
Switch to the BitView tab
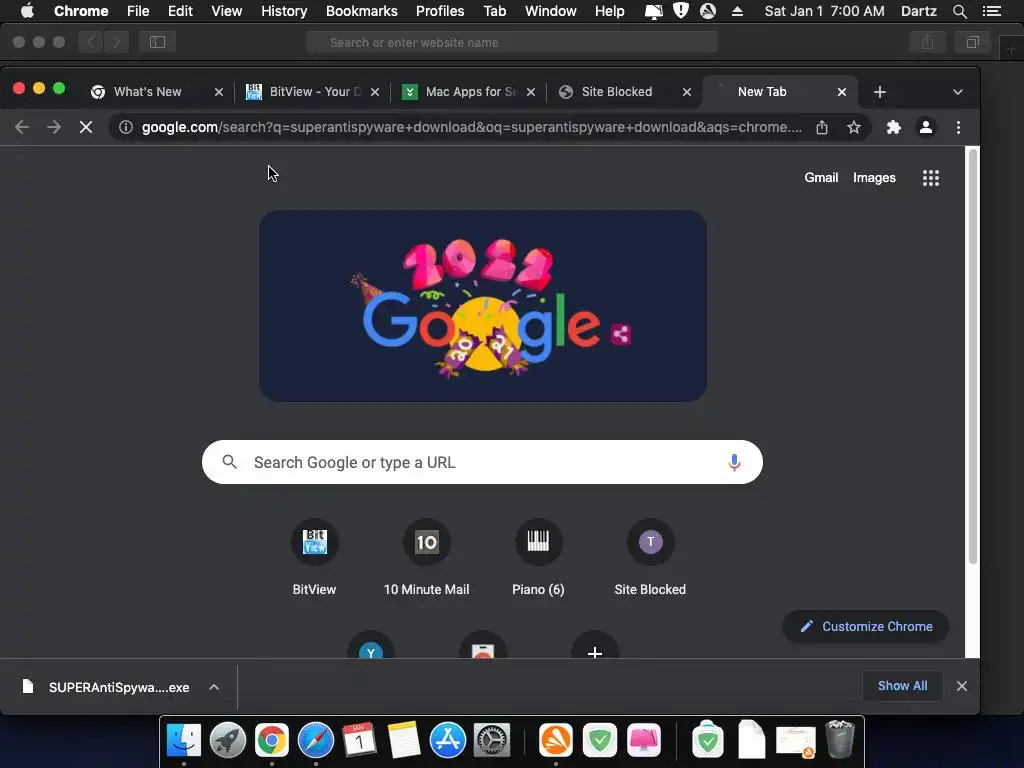click(313, 92)
